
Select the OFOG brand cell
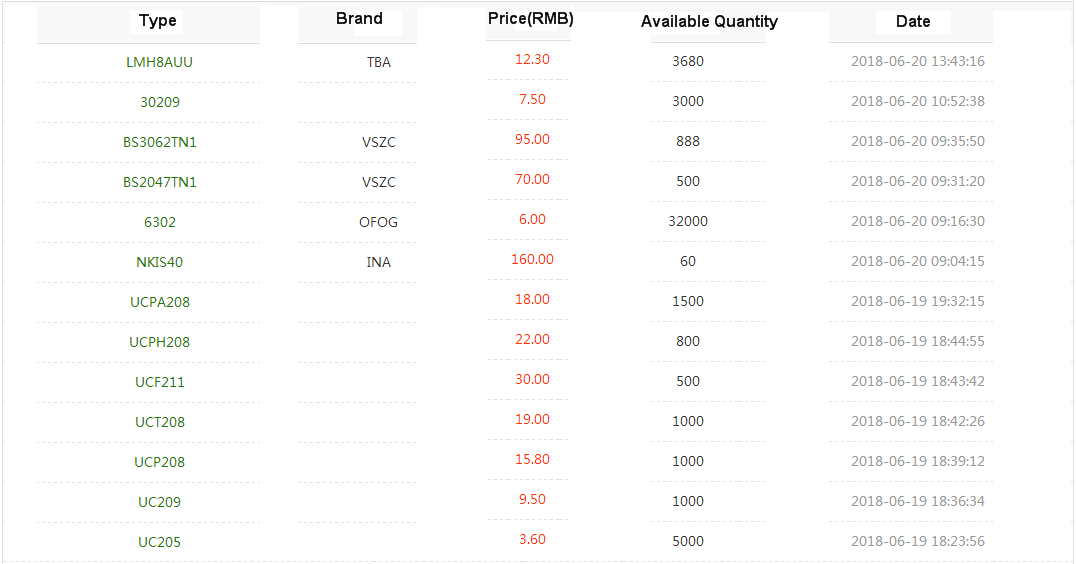click(x=378, y=222)
